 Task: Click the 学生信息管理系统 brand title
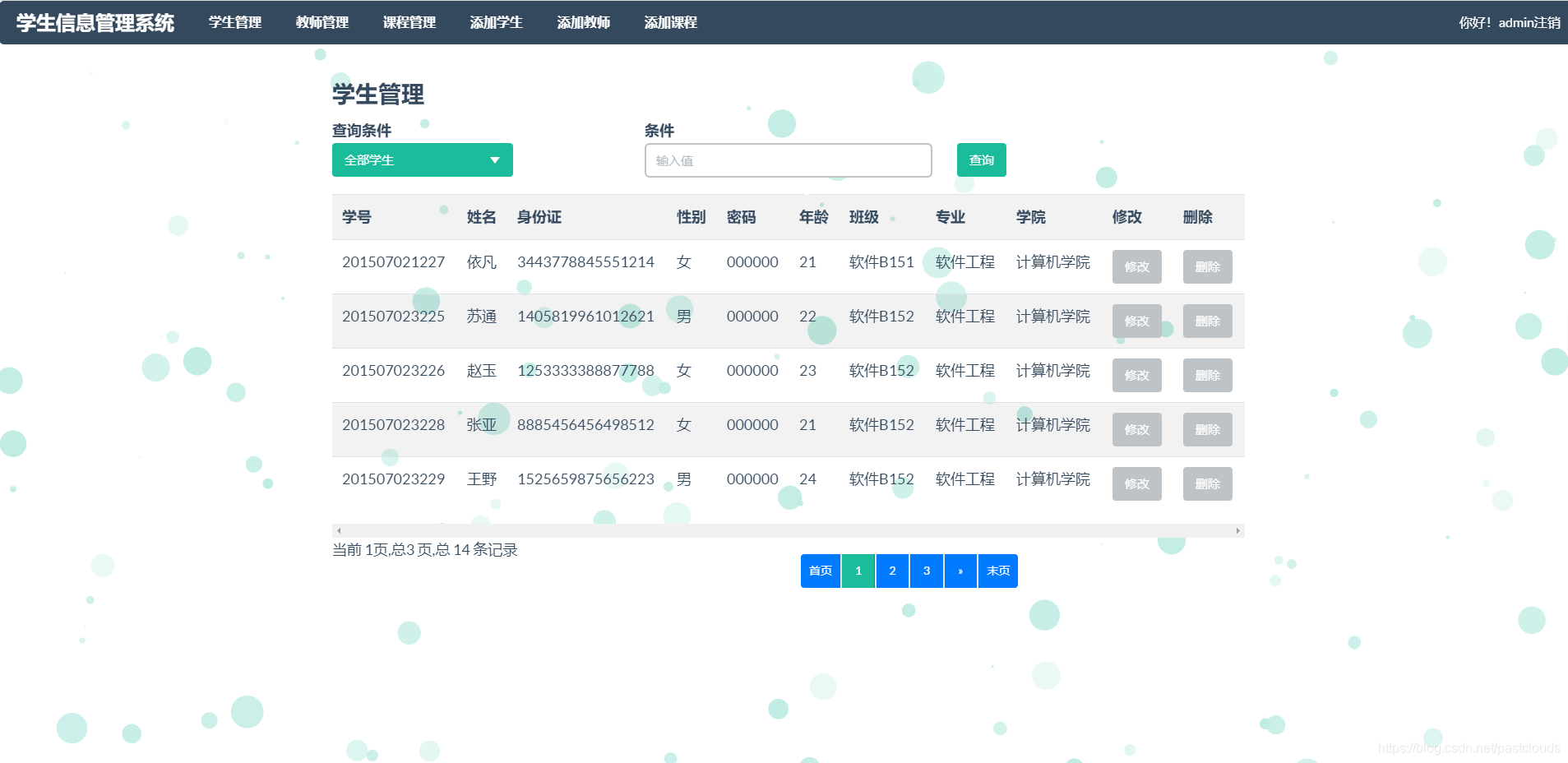point(95,22)
